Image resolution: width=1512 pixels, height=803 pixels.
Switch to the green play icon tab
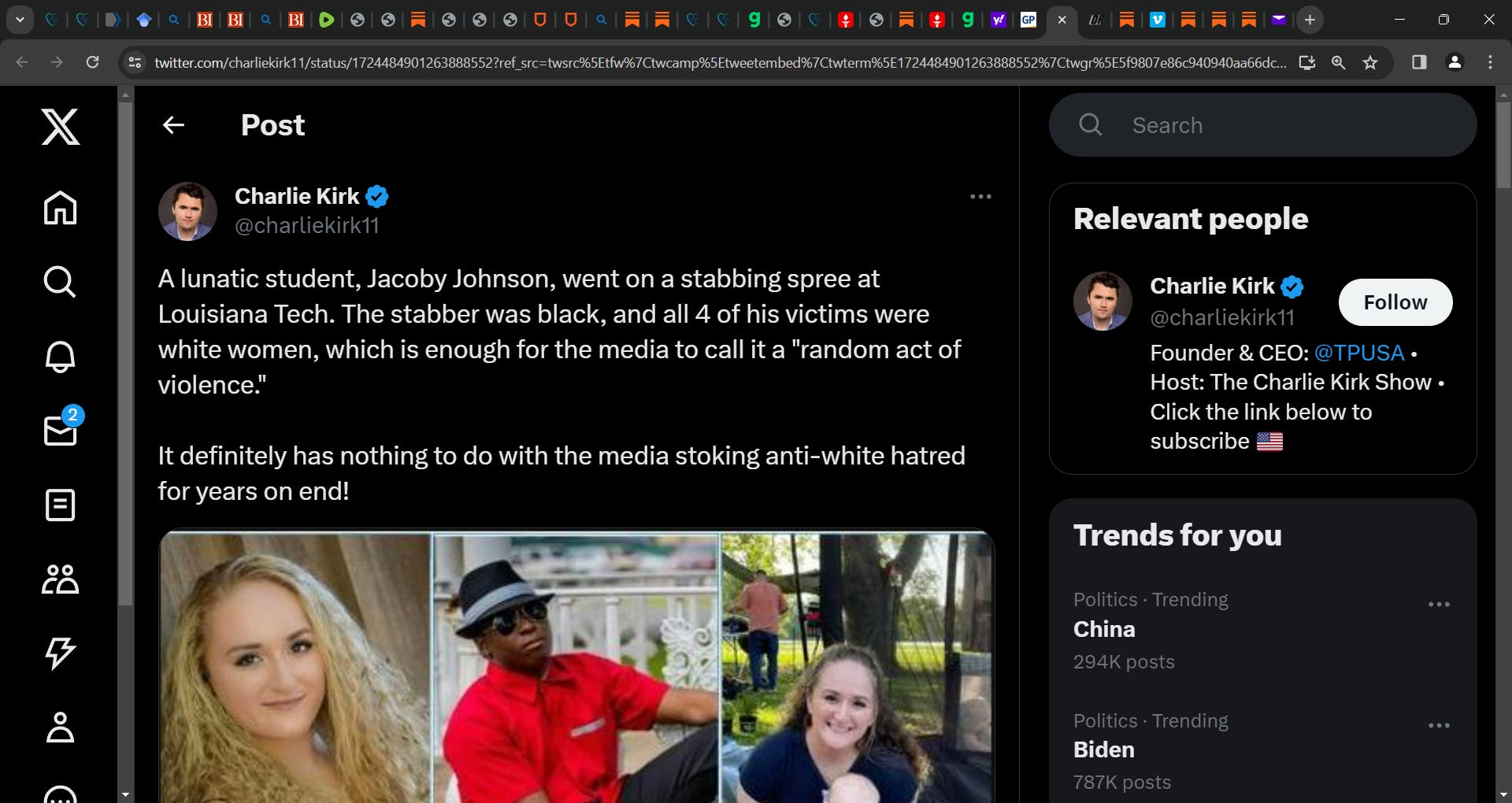pos(327,20)
